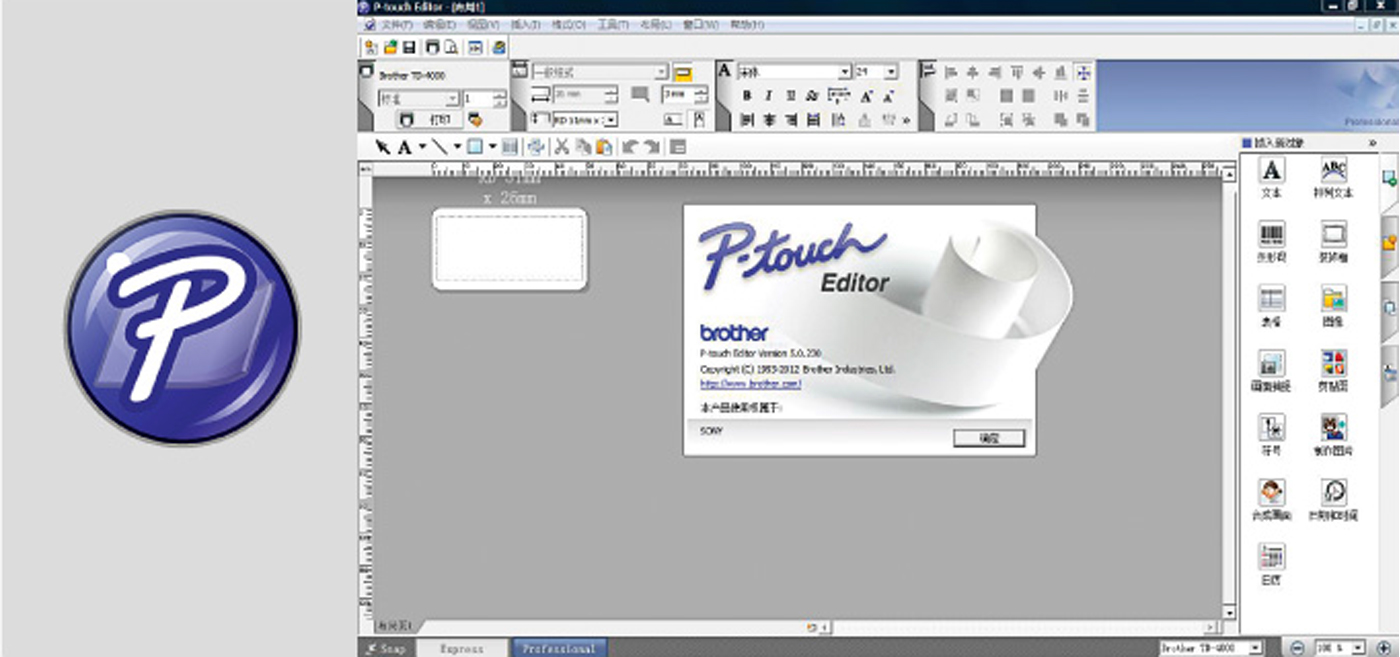Viewport: 1400px width, 657px height.
Task: Click the OK button in the About dialog
Action: click(x=989, y=437)
